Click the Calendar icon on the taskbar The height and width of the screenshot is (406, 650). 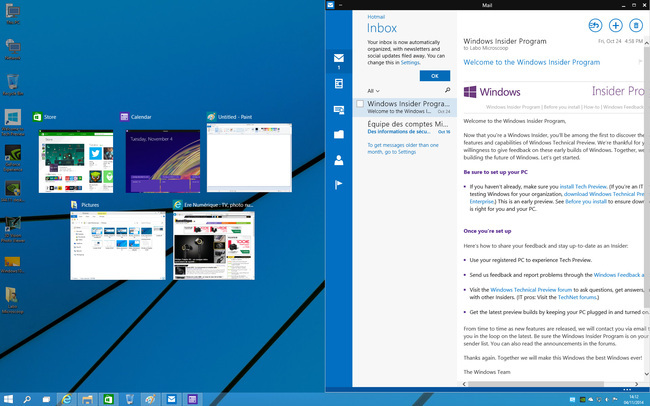192,399
